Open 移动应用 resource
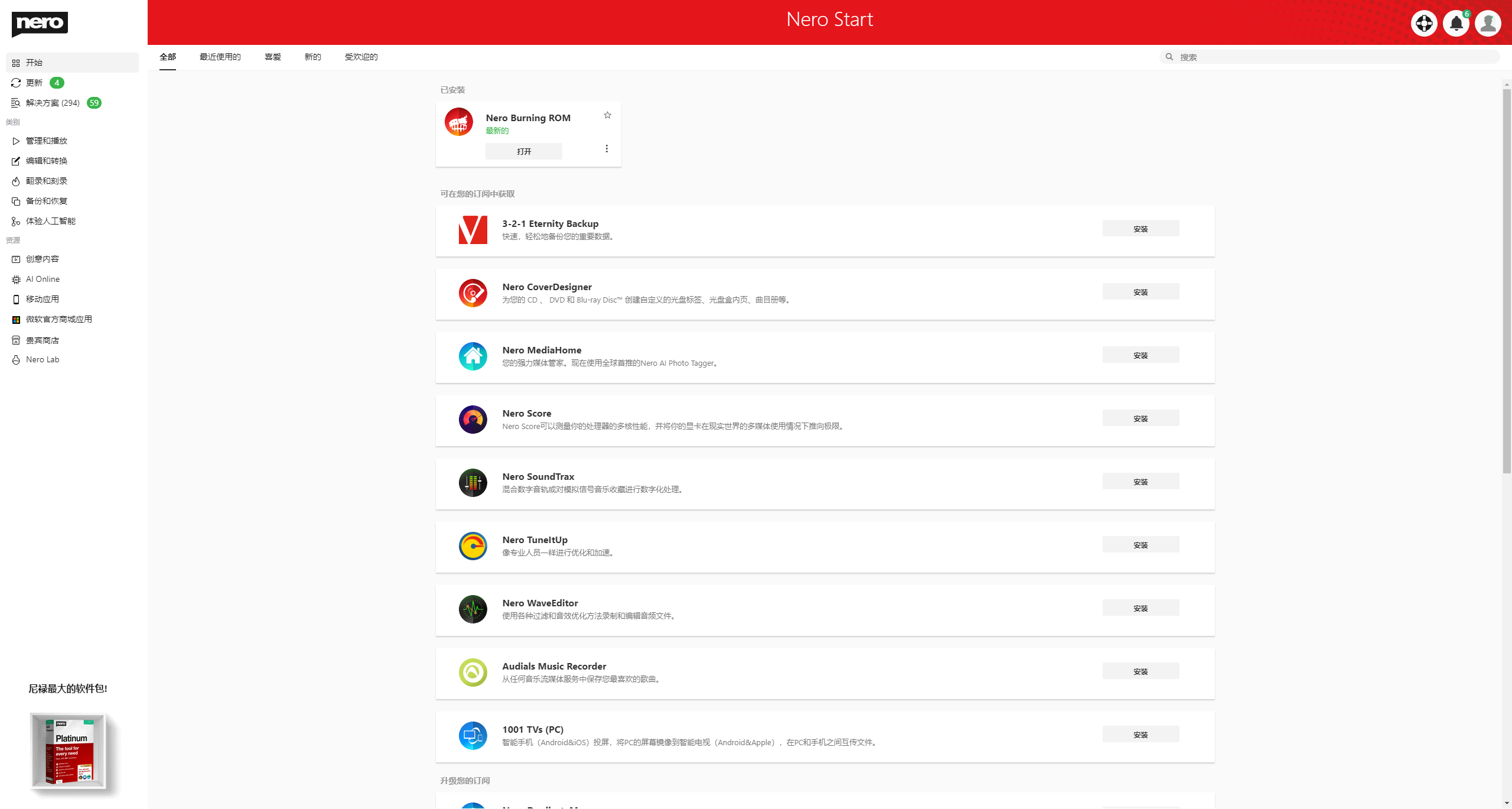 (72, 299)
